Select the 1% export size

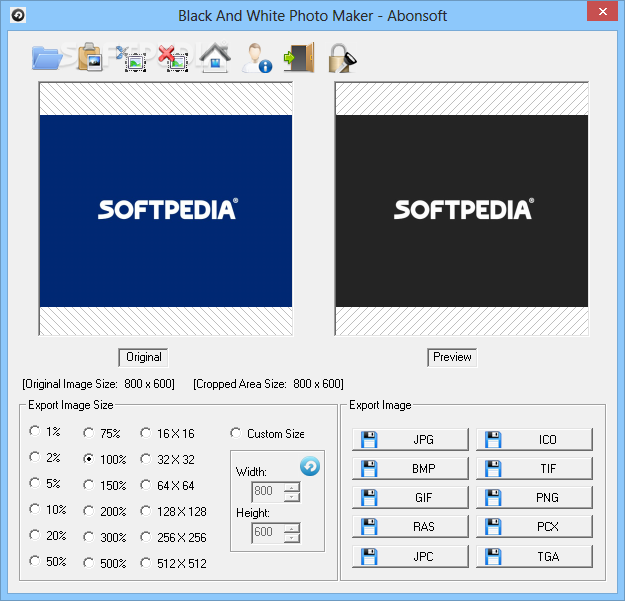click(45, 431)
